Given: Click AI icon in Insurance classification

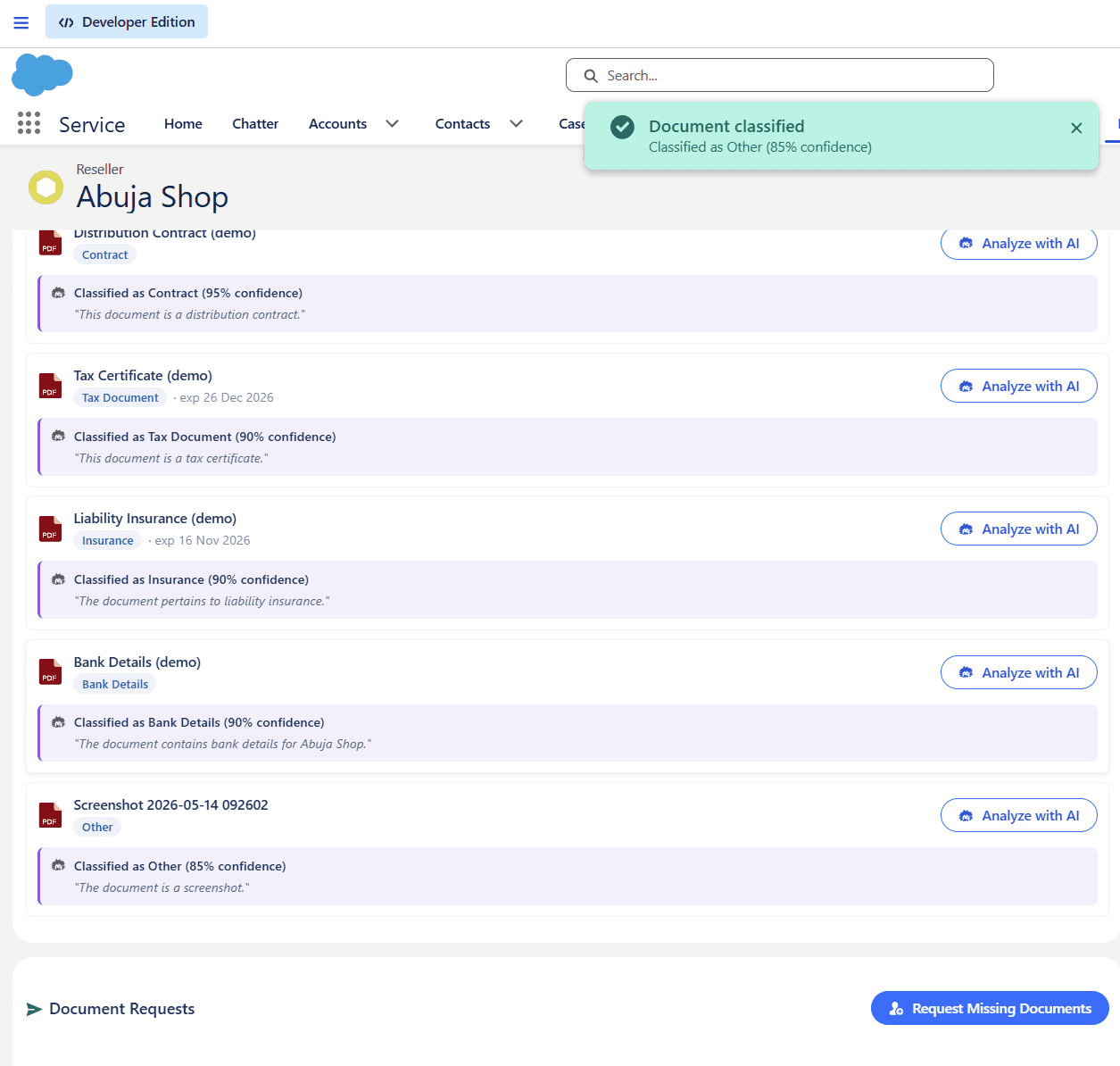Looking at the screenshot, I should point(58,579).
